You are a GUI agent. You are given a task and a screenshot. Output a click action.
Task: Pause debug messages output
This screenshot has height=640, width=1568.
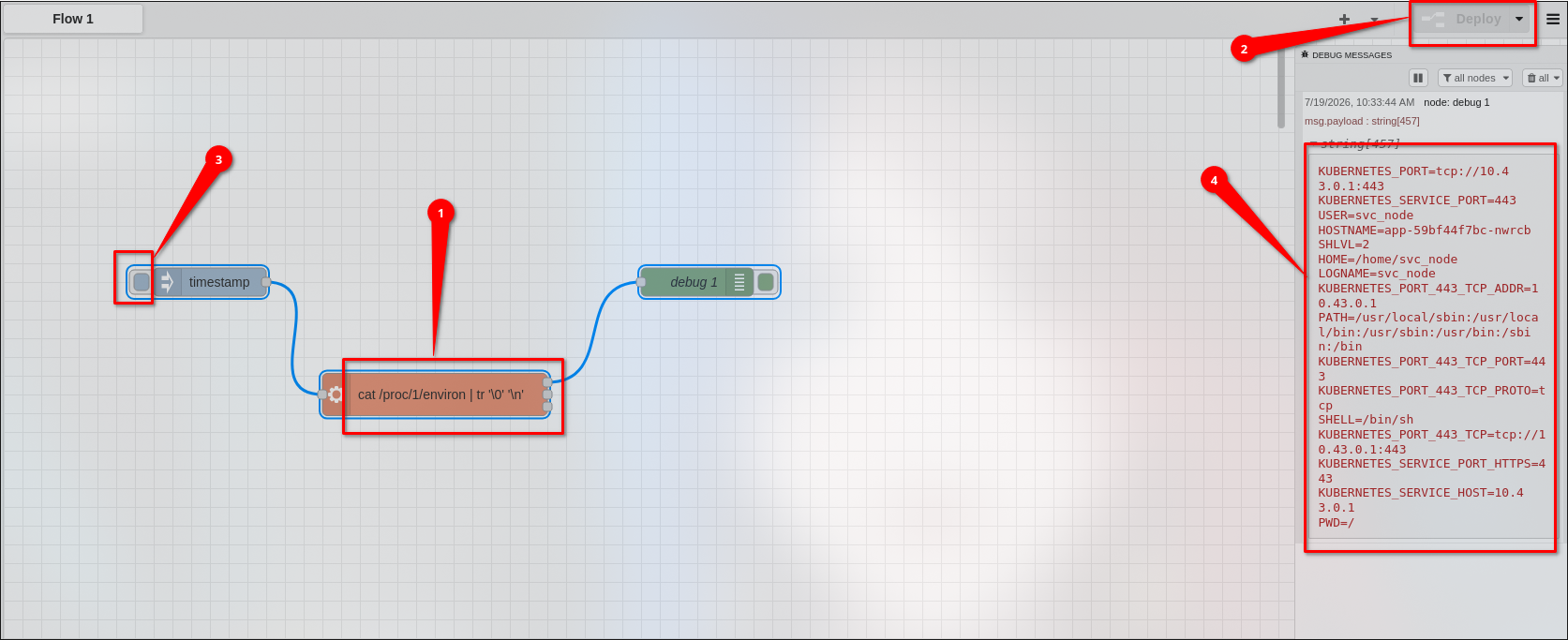[1418, 78]
